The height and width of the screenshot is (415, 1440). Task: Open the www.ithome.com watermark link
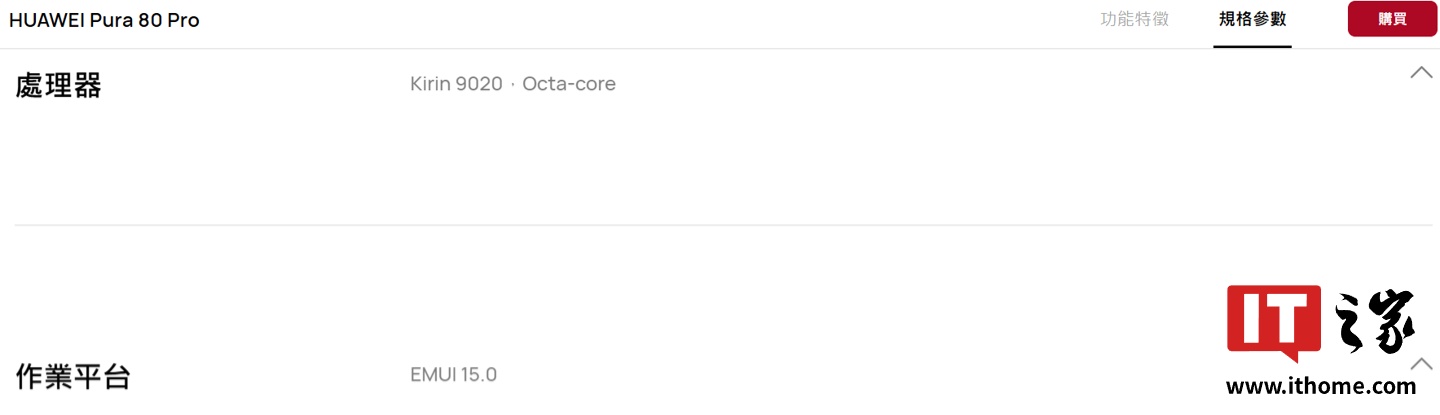pyautogui.click(x=1320, y=386)
